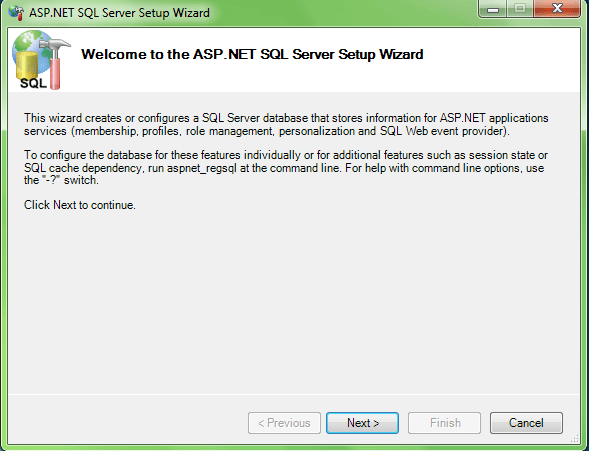
Task: Close the wizard window with X
Action: click(557, 9)
